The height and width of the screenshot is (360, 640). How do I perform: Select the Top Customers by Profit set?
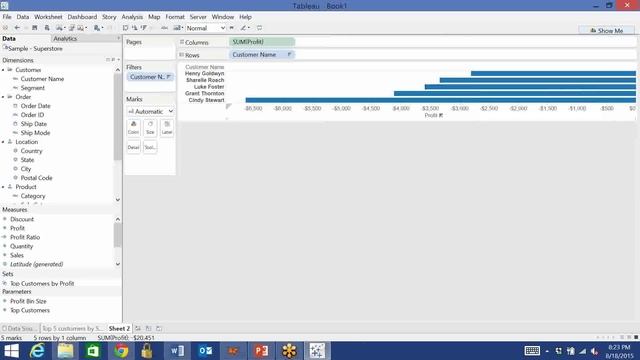(x=42, y=283)
